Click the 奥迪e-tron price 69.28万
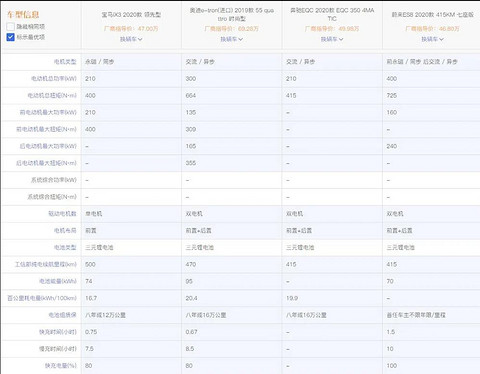This screenshot has width=480, height=374. (231, 29)
